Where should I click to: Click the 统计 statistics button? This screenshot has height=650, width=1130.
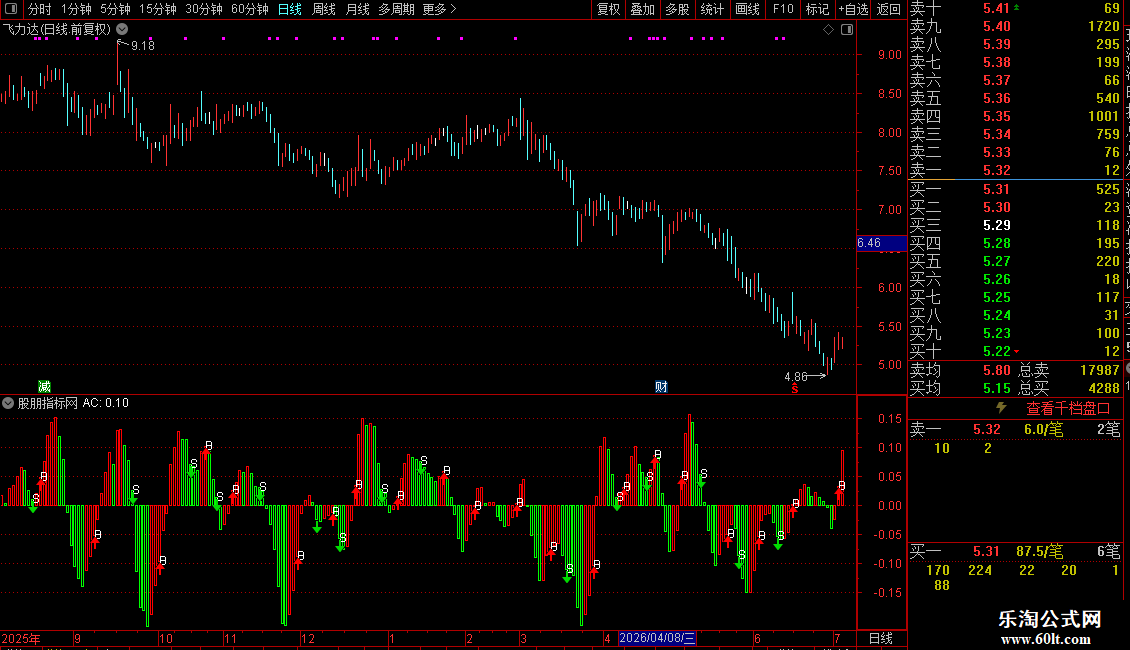(x=712, y=9)
